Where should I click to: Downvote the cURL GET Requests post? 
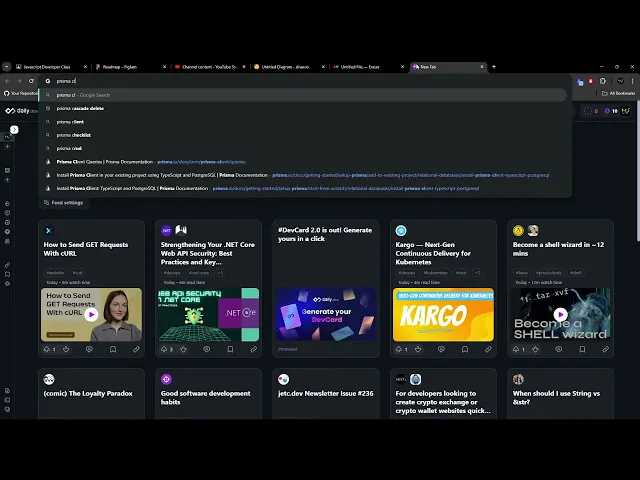[66, 349]
